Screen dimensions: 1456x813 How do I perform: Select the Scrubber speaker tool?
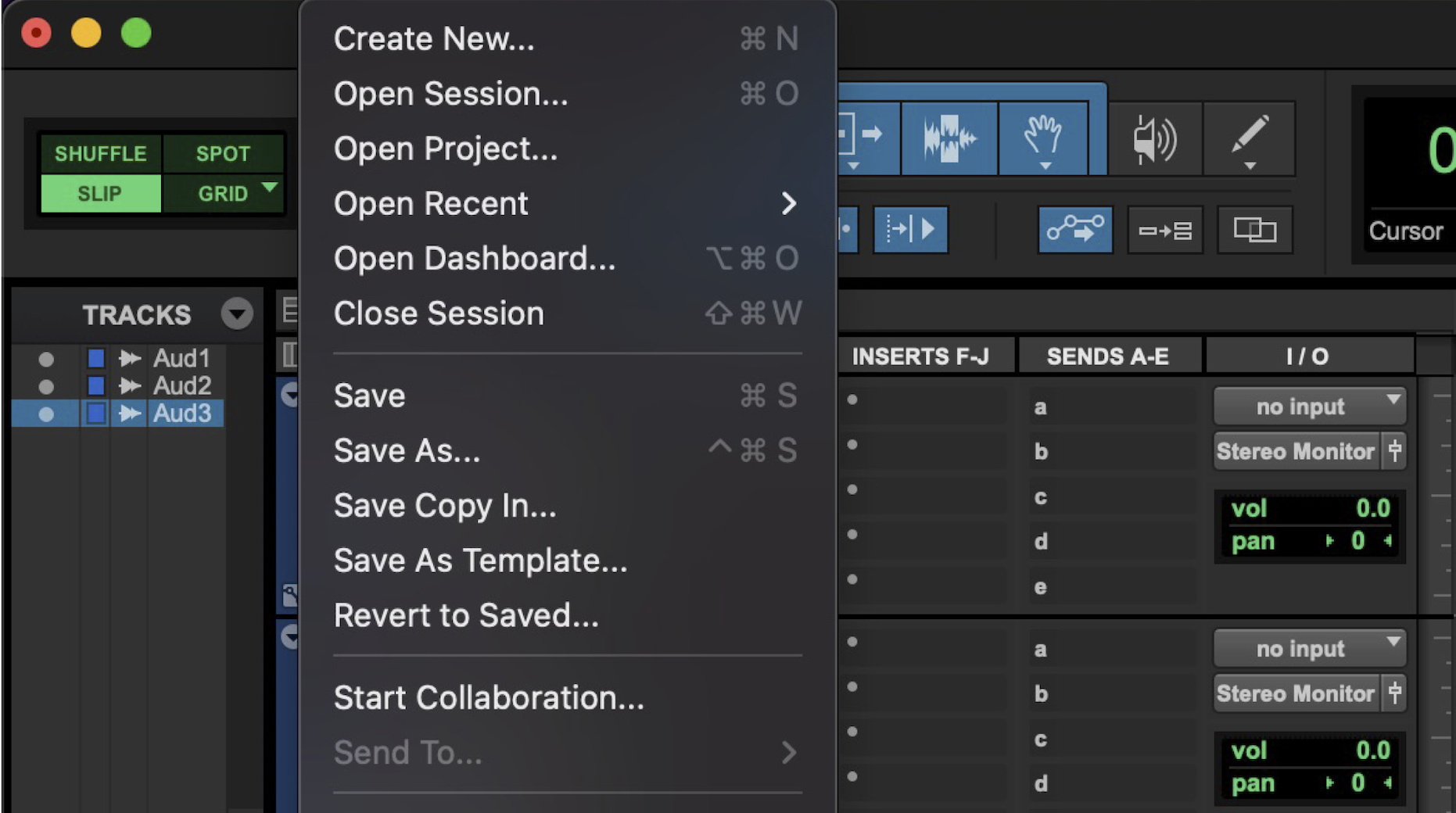(x=1154, y=139)
